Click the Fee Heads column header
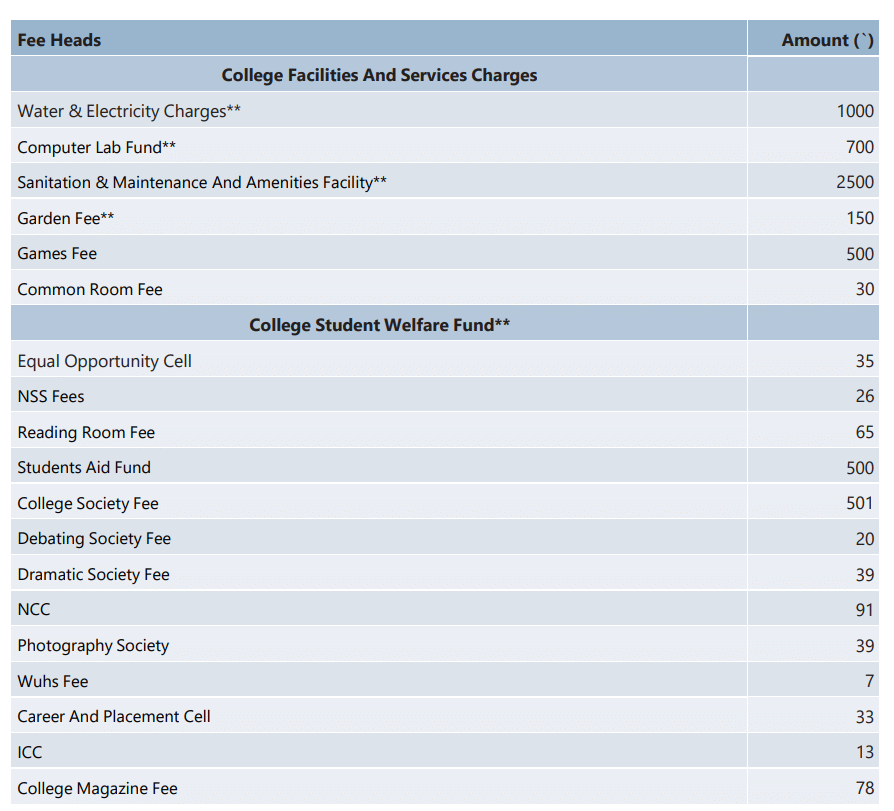Image resolution: width=894 pixels, height=811 pixels. (59, 40)
